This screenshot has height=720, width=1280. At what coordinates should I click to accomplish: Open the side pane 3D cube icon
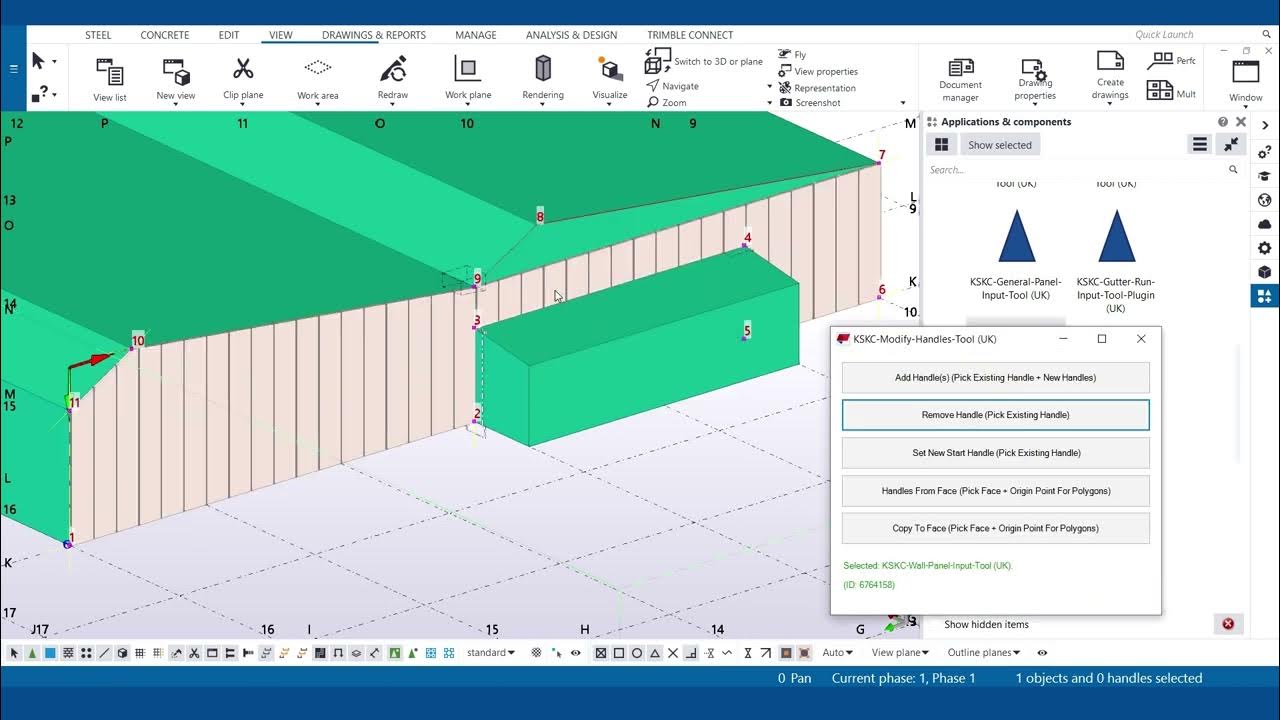tap(1265, 272)
